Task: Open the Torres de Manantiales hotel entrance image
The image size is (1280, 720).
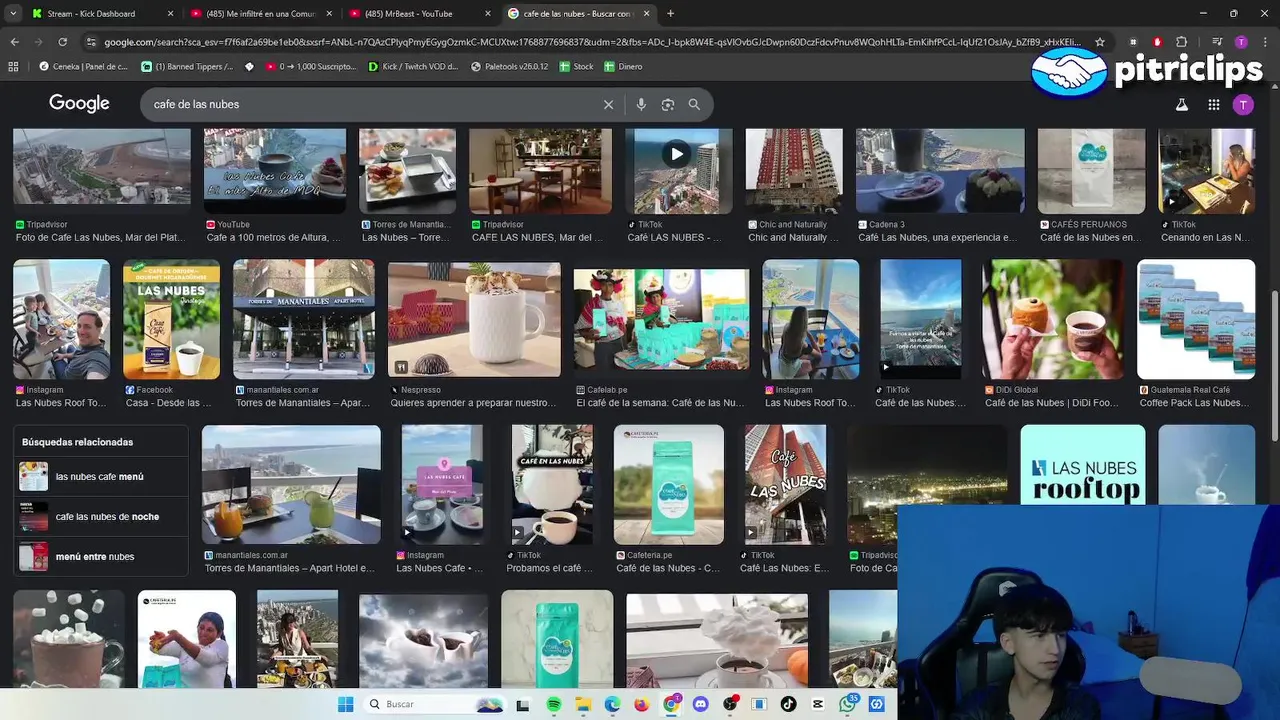Action: pyautogui.click(x=304, y=320)
